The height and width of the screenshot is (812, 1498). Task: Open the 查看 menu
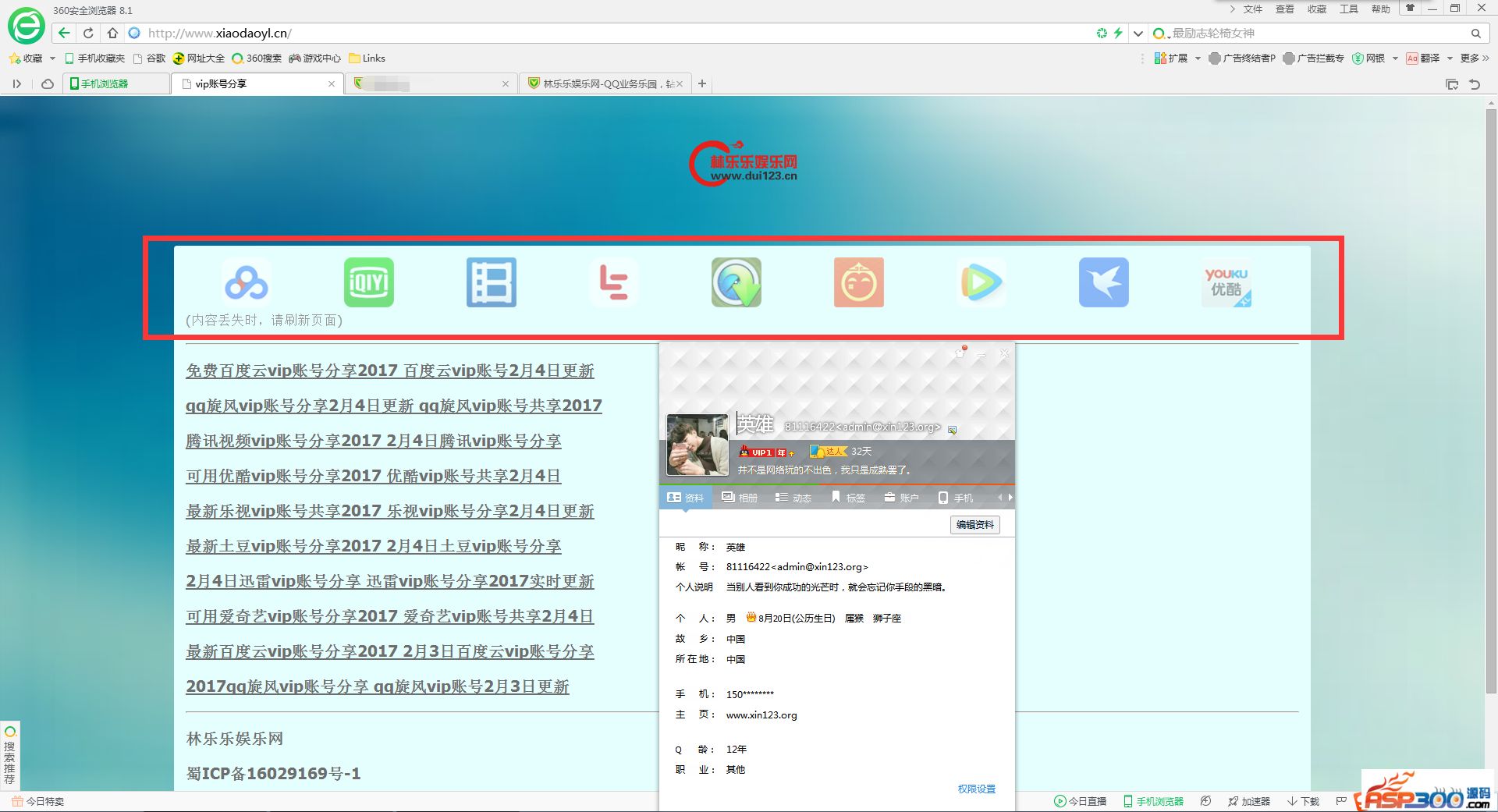[x=1285, y=9]
